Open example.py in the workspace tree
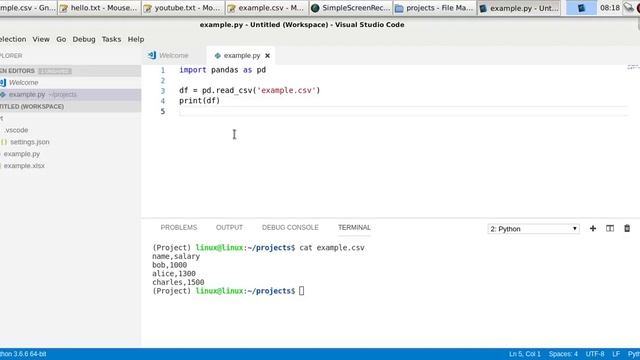The image size is (640, 360). [x=22, y=154]
